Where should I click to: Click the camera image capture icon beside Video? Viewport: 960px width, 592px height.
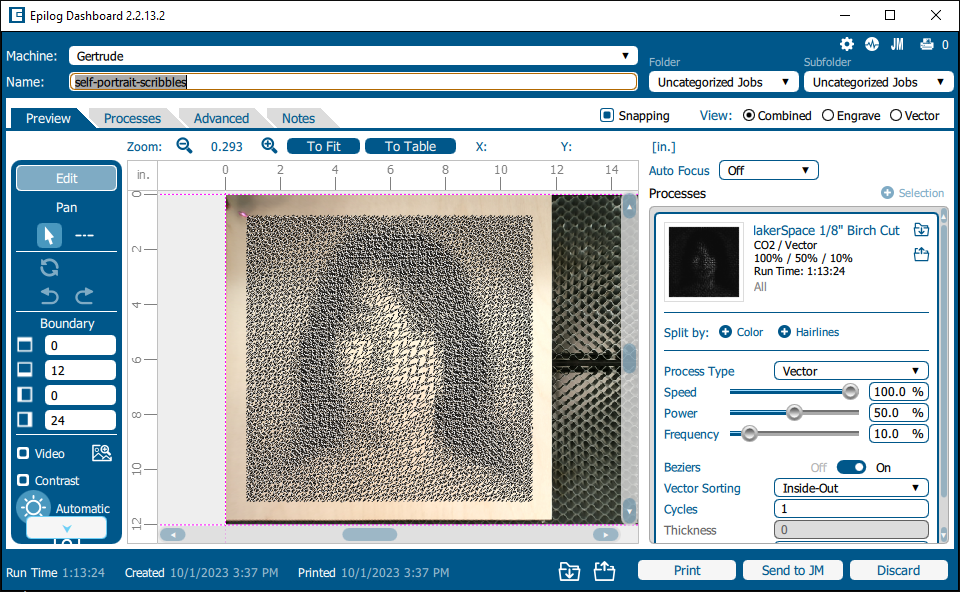(101, 453)
